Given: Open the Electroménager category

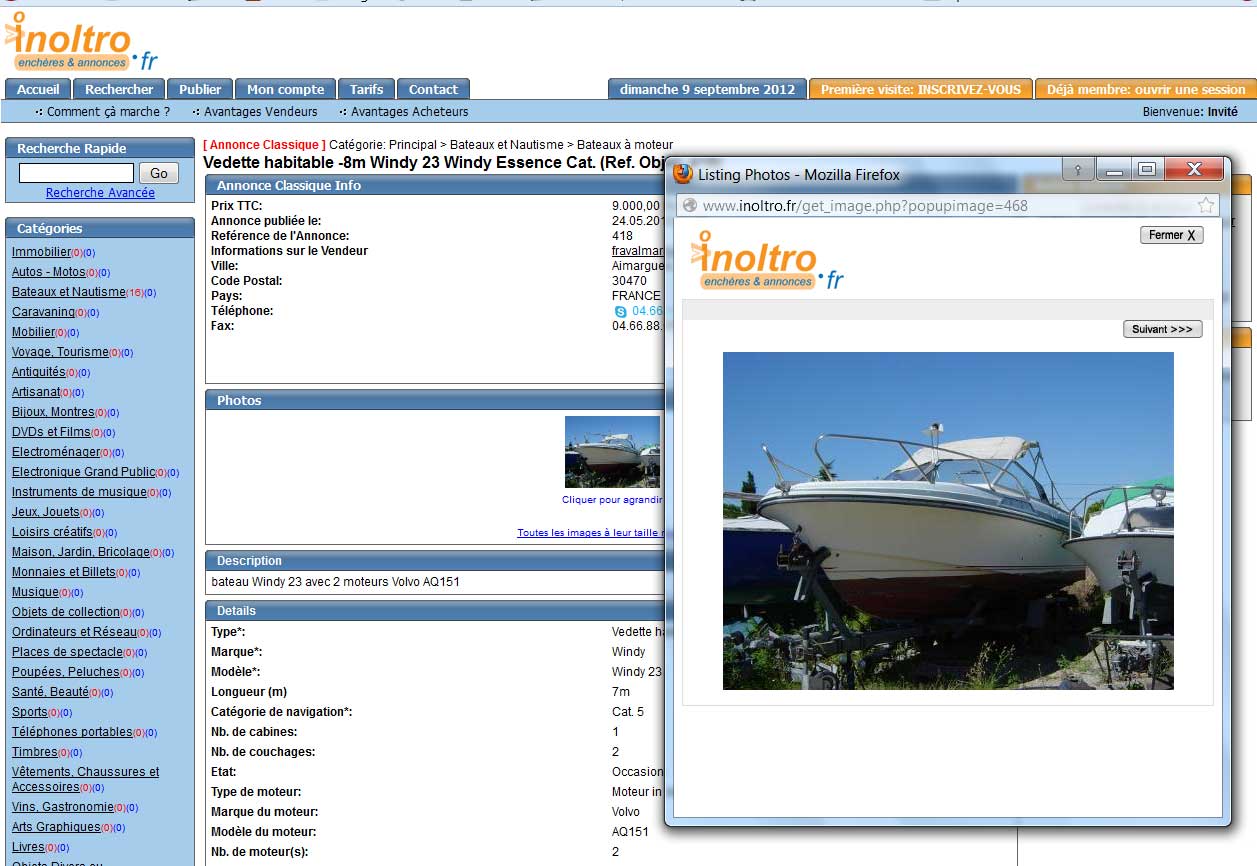Looking at the screenshot, I should click(55, 452).
